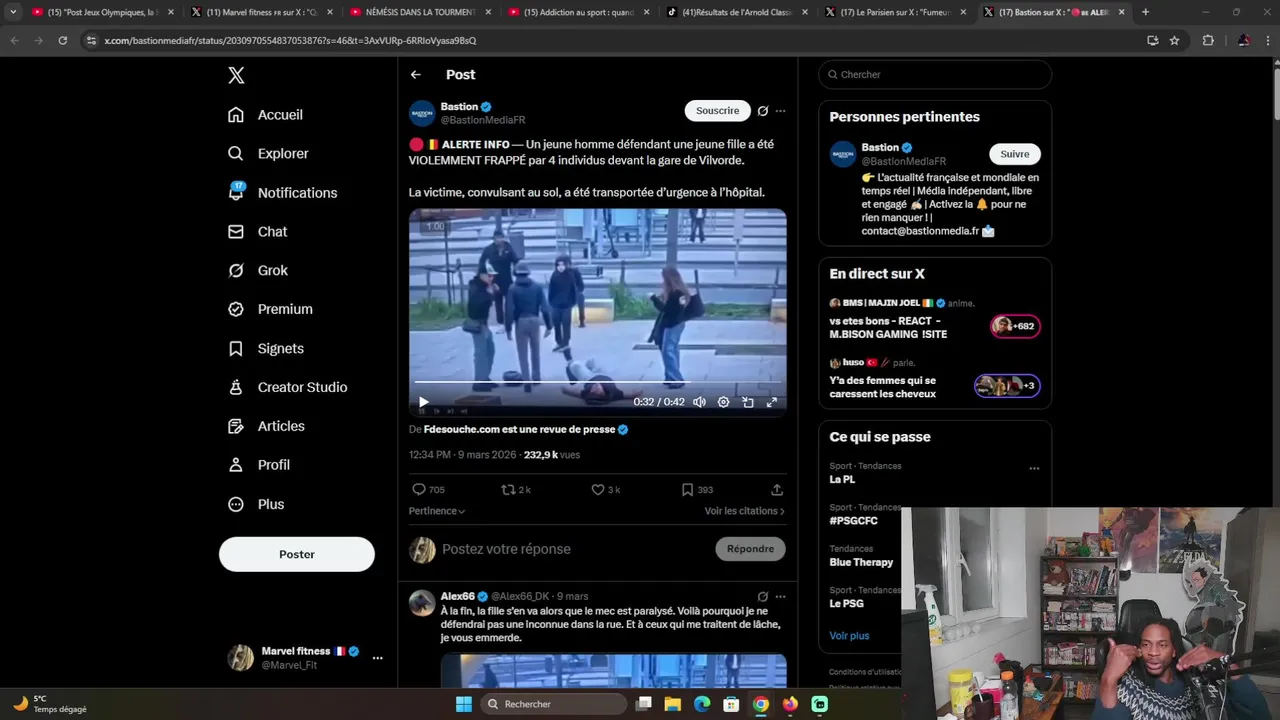The height and width of the screenshot is (720, 1280).
Task: Bookmark this page with the star icon
Action: [x=1175, y=41]
